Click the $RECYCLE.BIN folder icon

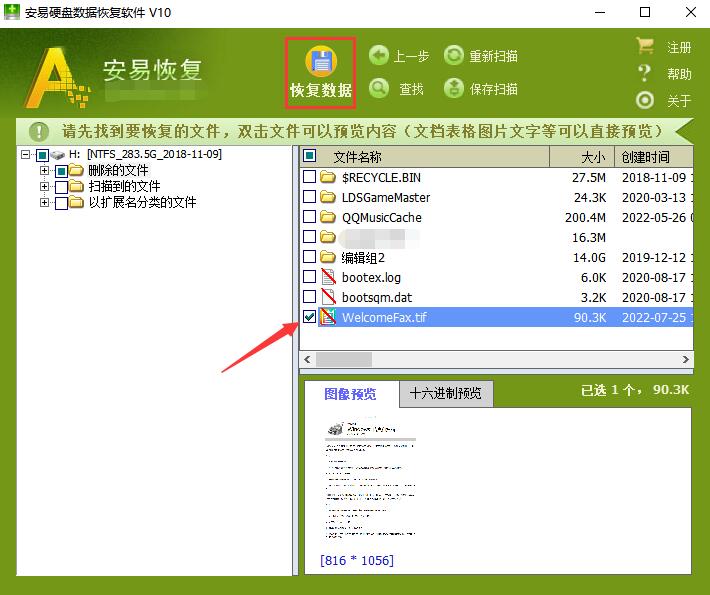327,177
